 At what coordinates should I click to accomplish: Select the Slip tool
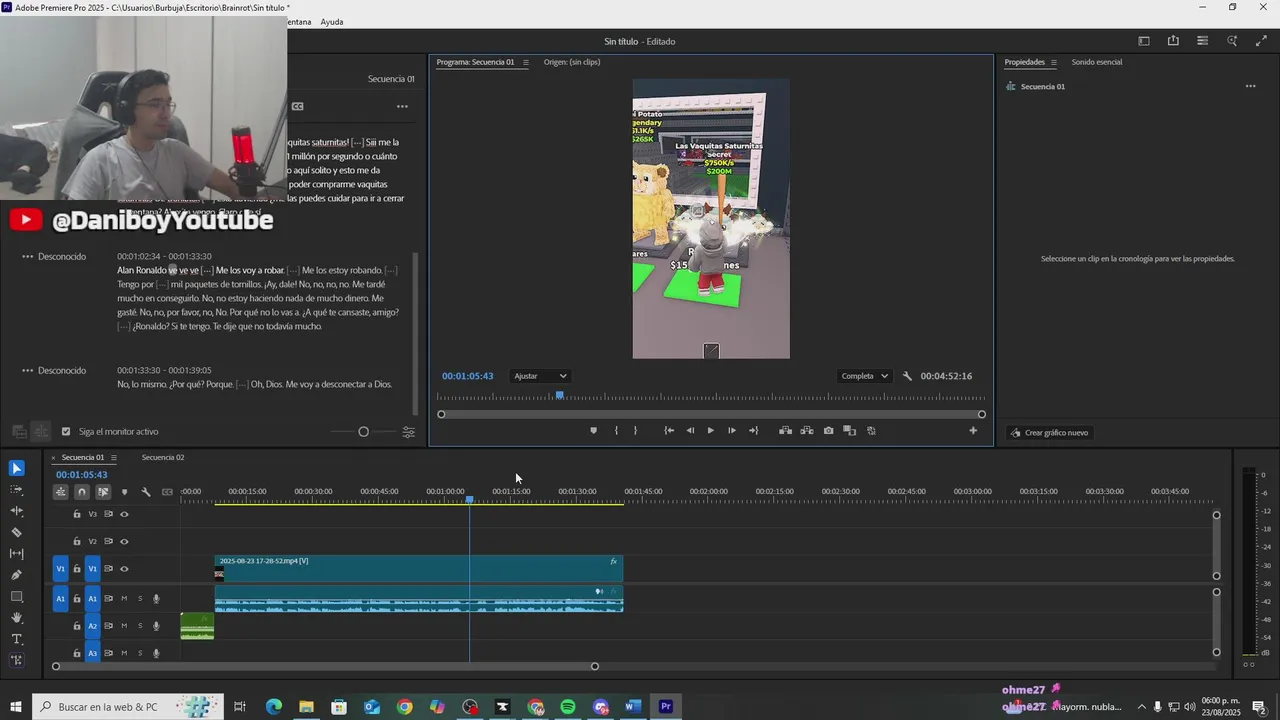[17, 554]
